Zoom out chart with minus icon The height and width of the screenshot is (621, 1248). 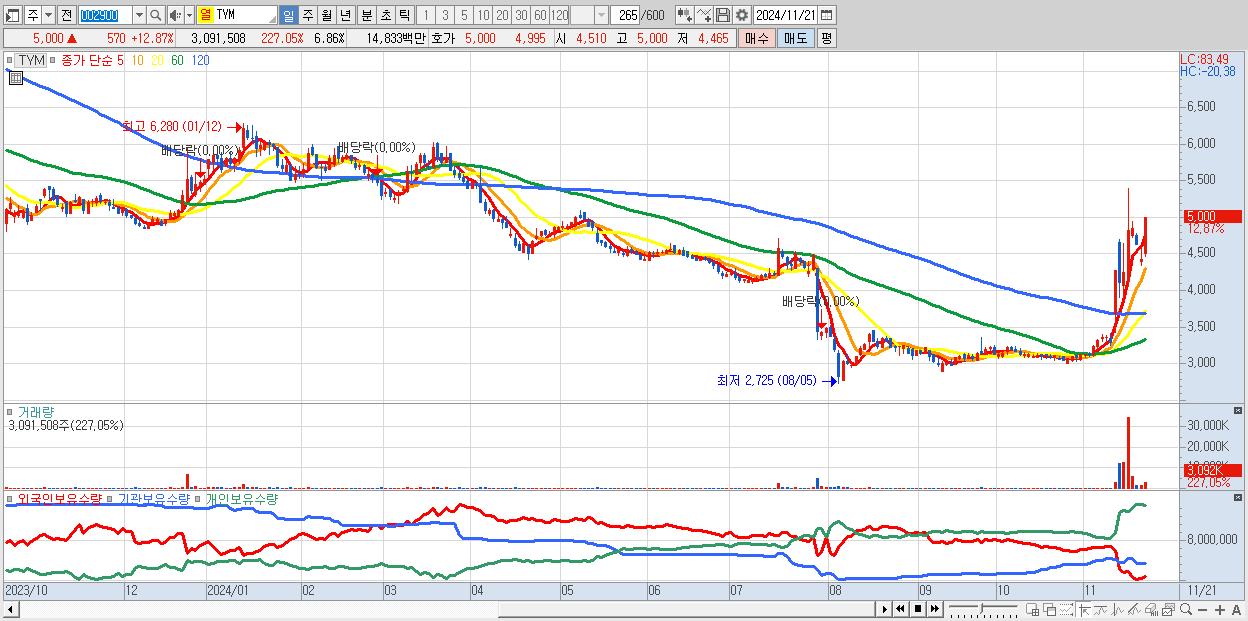tap(1202, 609)
